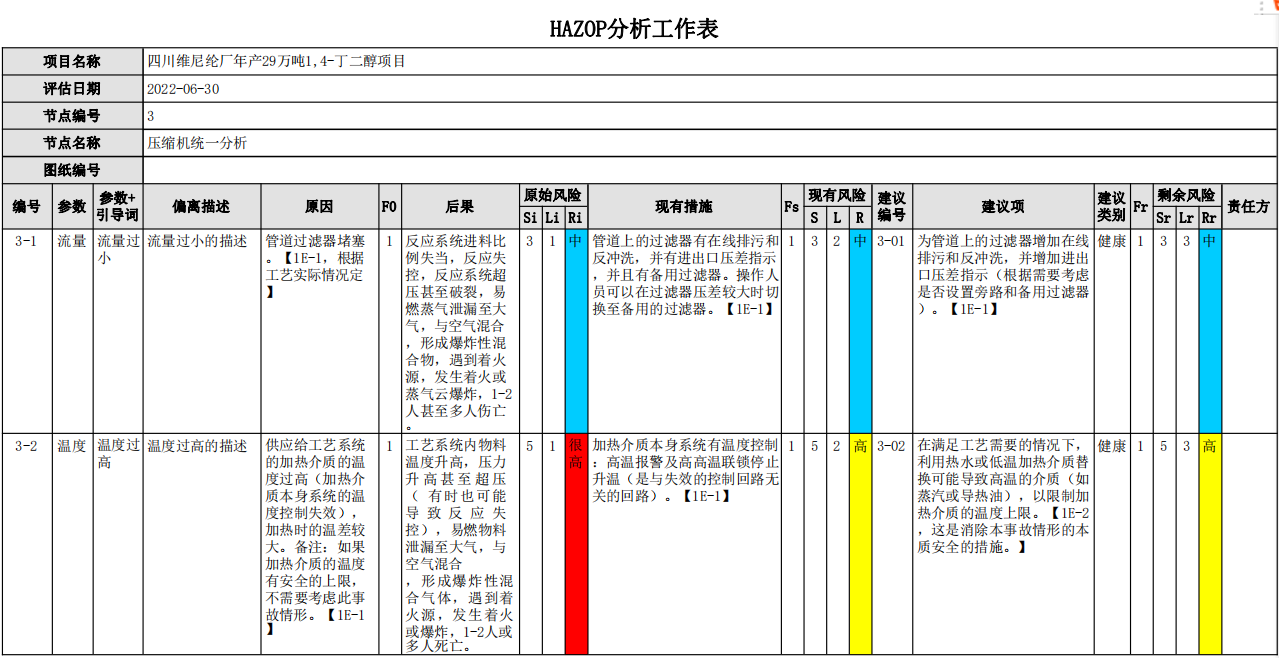The width and height of the screenshot is (1279, 658).
Task: Click the 建议类别 column header
Action: click(1113, 206)
